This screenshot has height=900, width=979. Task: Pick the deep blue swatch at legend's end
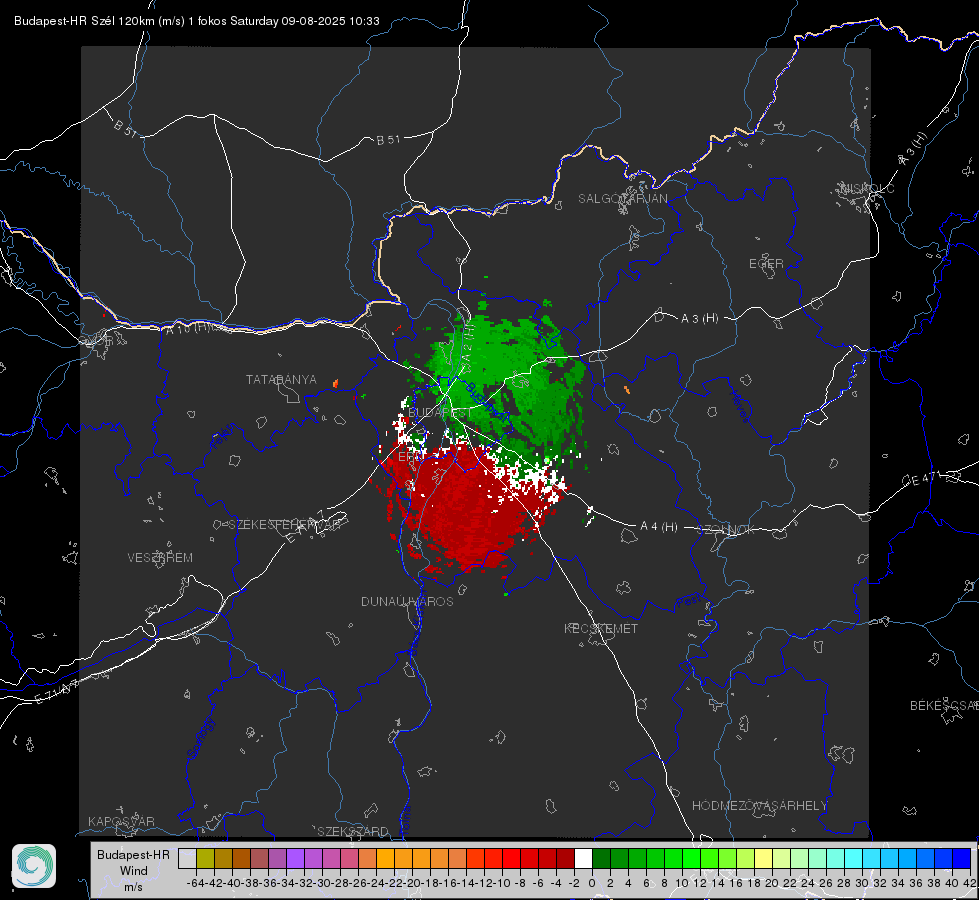[x=962, y=858]
